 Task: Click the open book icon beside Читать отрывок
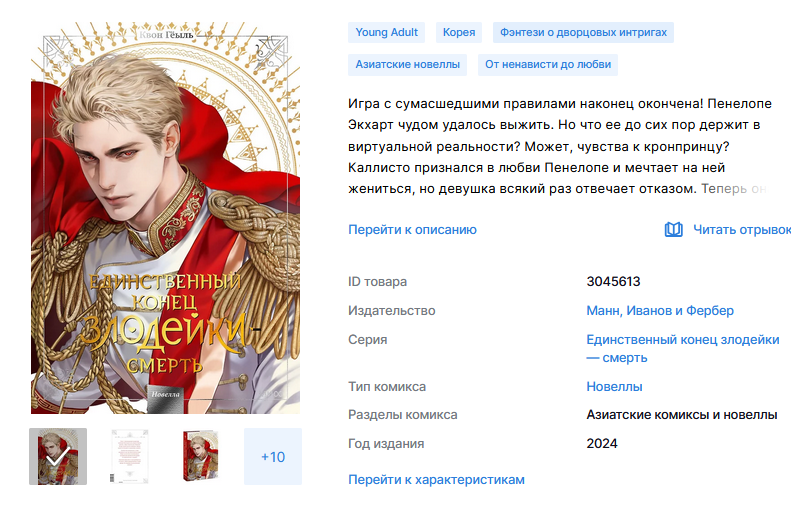[x=673, y=230]
